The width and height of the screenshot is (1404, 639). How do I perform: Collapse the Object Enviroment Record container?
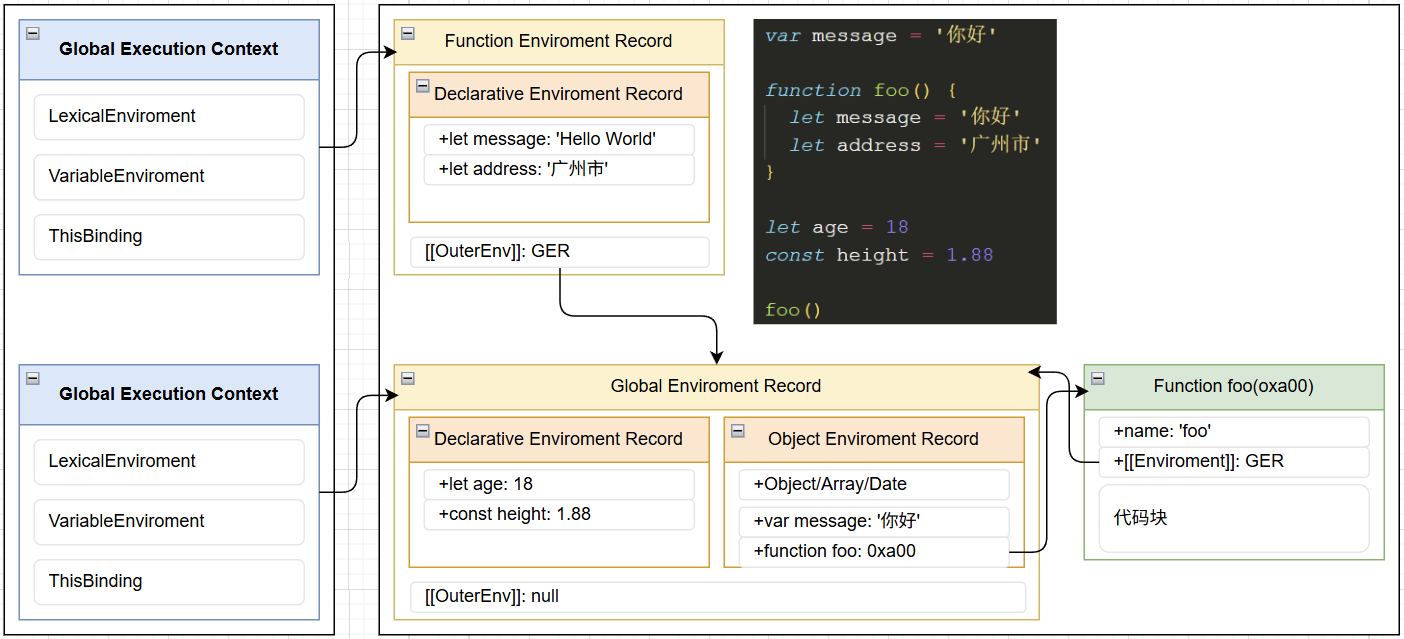pos(737,431)
